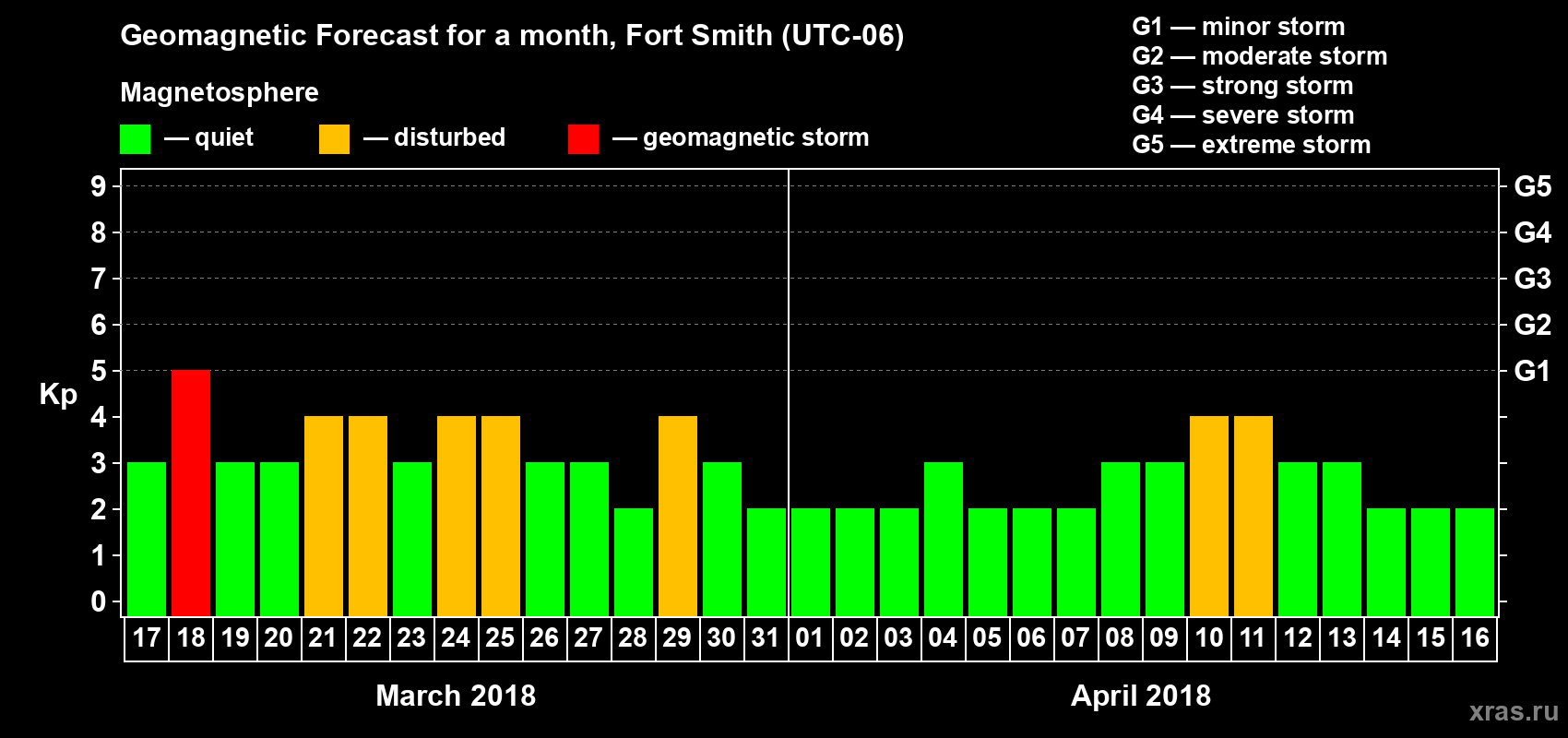Select the orange bar for March 25

coord(501,516)
